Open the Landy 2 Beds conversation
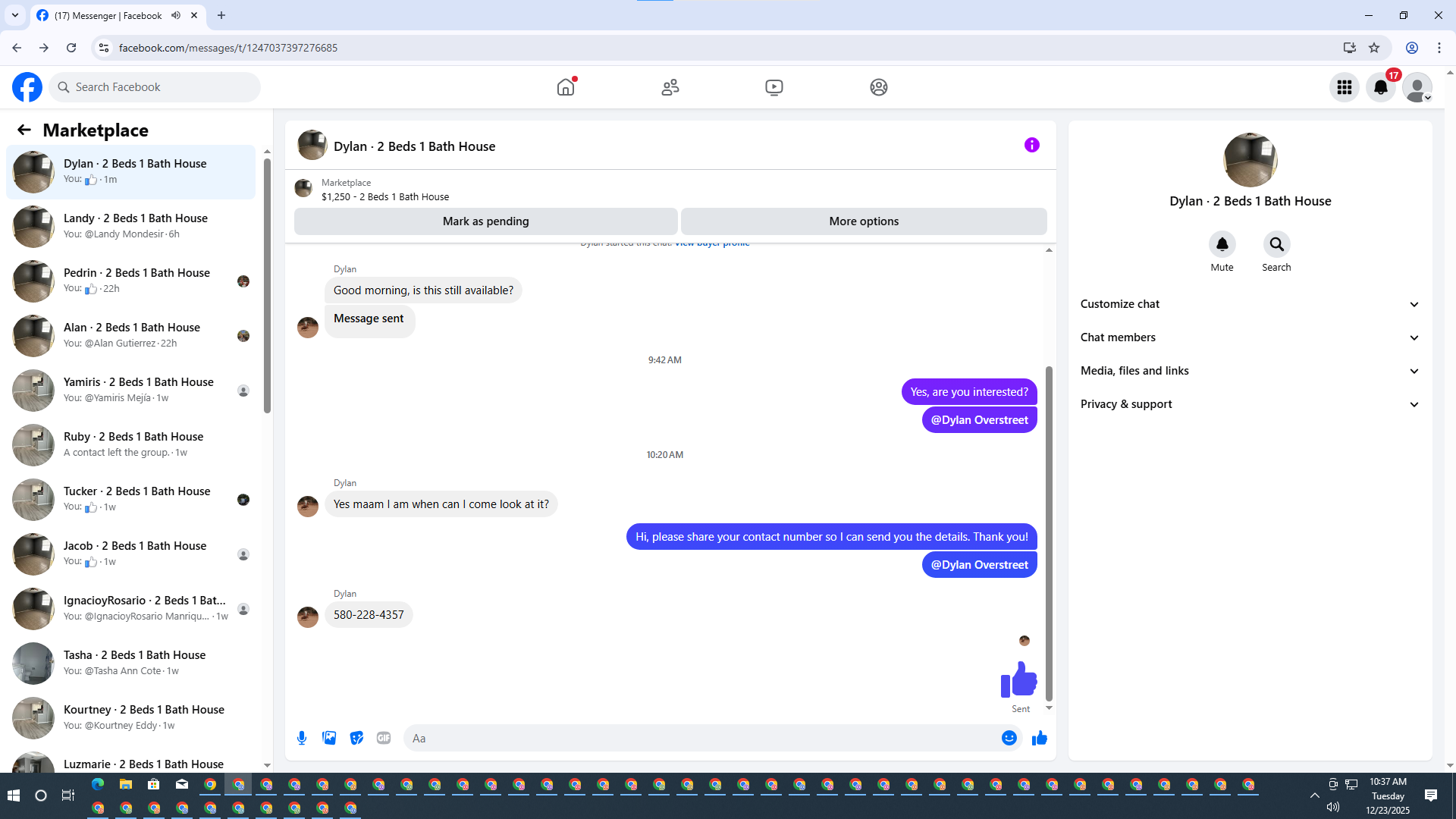 [x=135, y=226]
